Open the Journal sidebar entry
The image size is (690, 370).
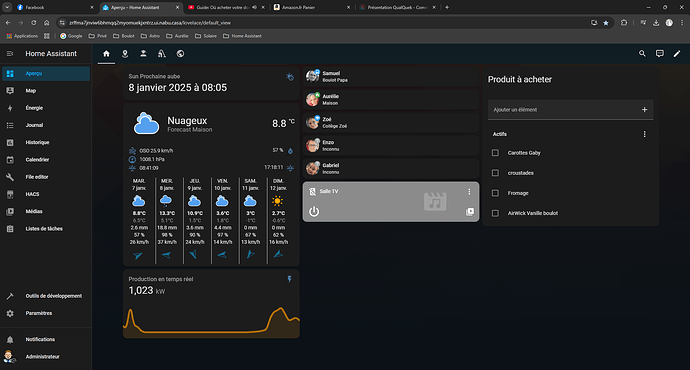(46, 125)
